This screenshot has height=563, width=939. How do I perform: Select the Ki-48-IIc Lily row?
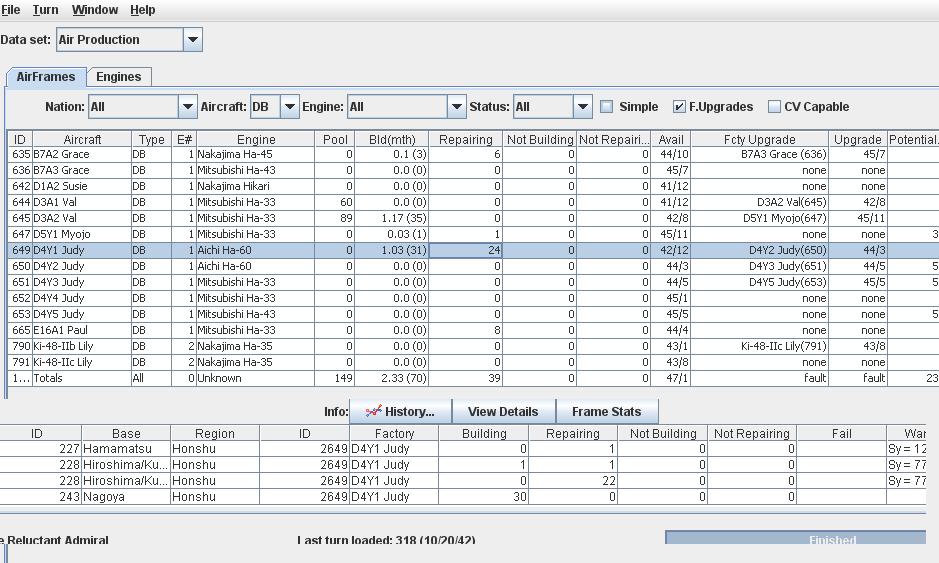pos(473,362)
